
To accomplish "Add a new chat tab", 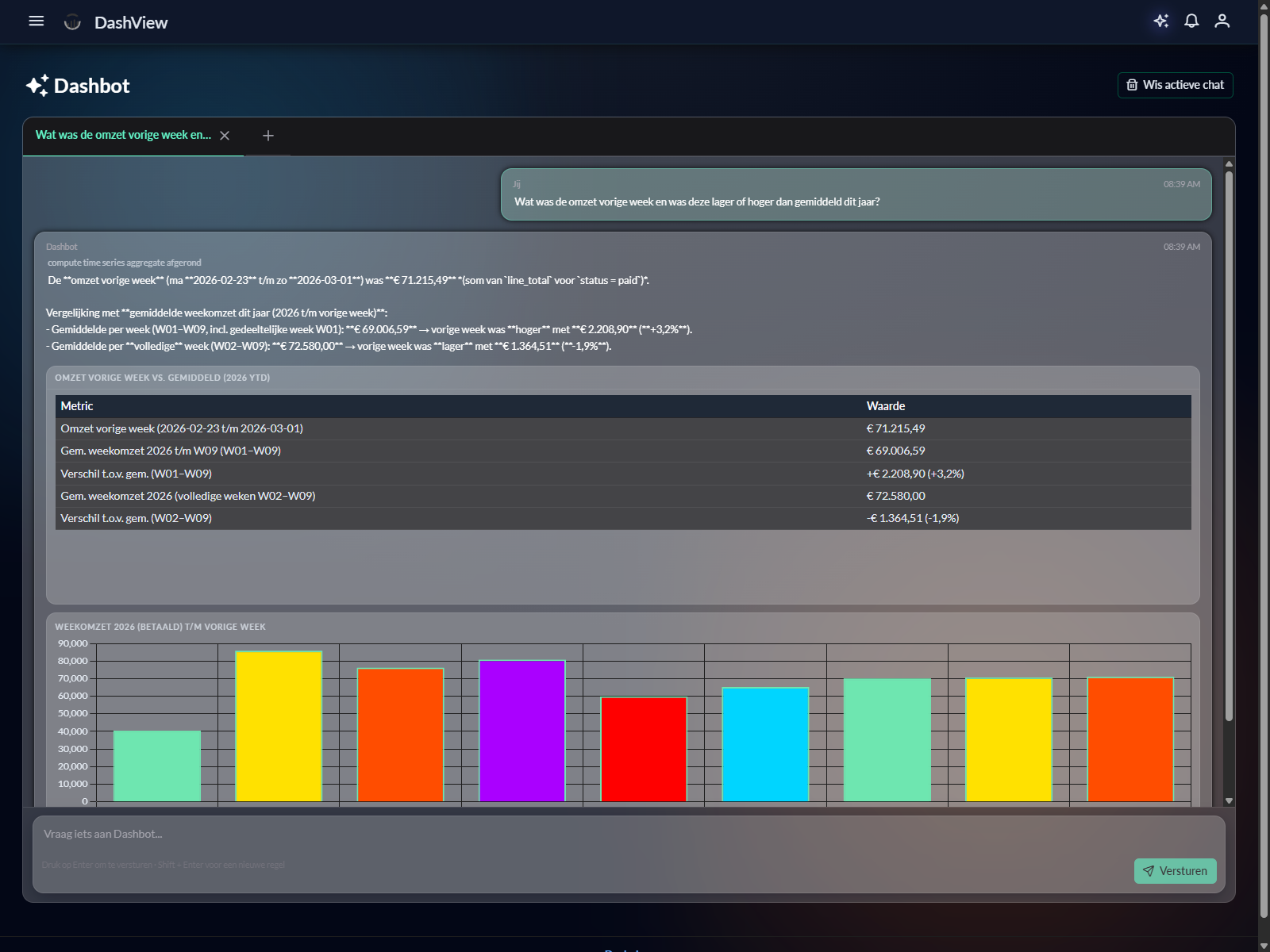I will 268,136.
